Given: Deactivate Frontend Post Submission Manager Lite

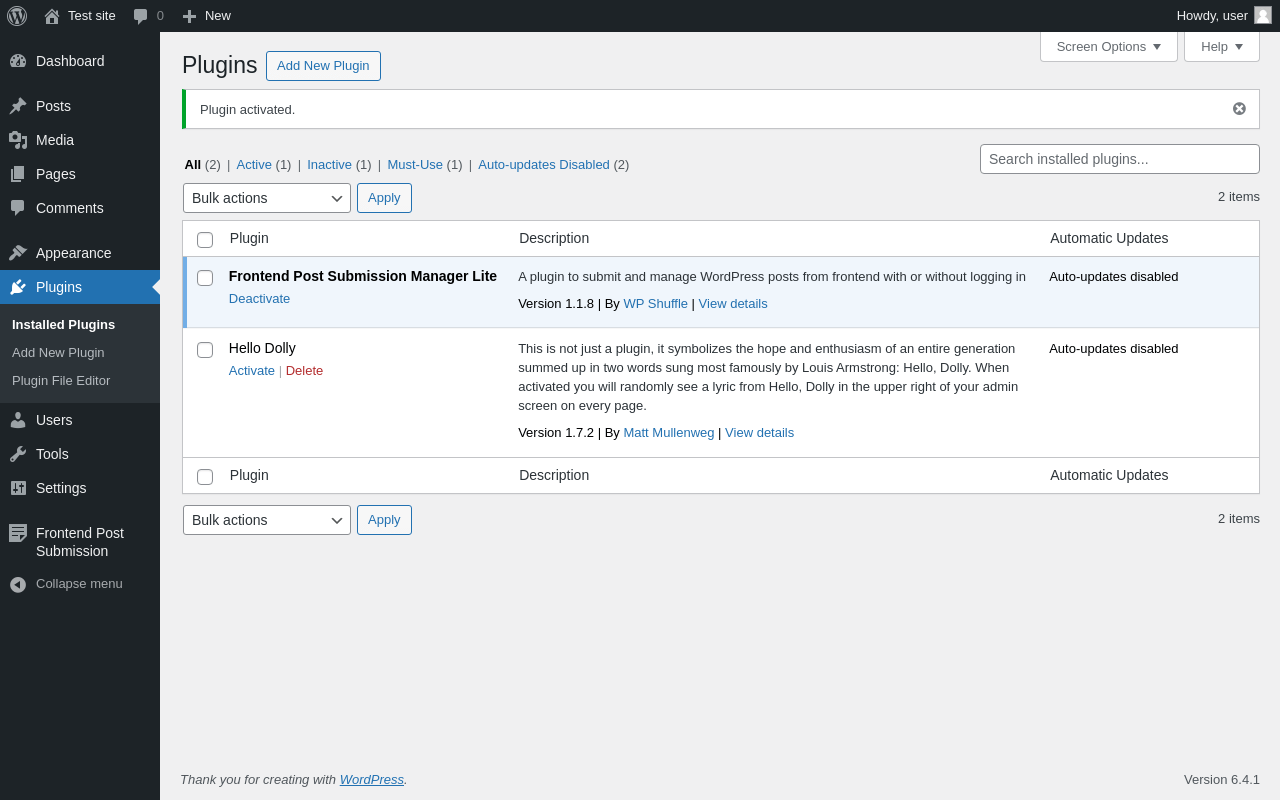Looking at the screenshot, I should point(259,299).
